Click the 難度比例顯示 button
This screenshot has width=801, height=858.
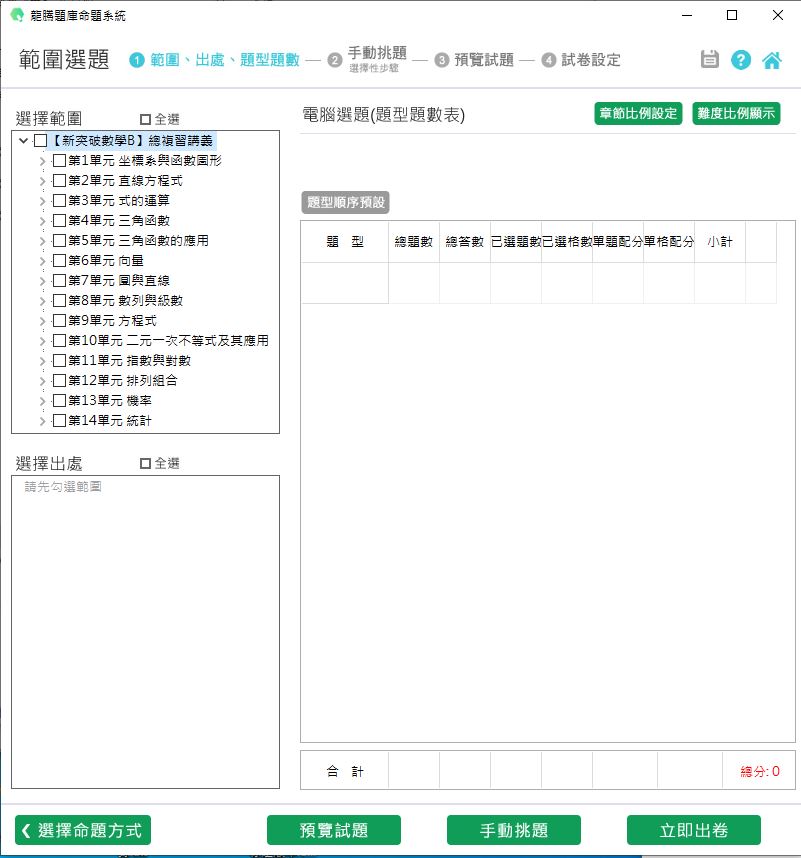click(736, 114)
